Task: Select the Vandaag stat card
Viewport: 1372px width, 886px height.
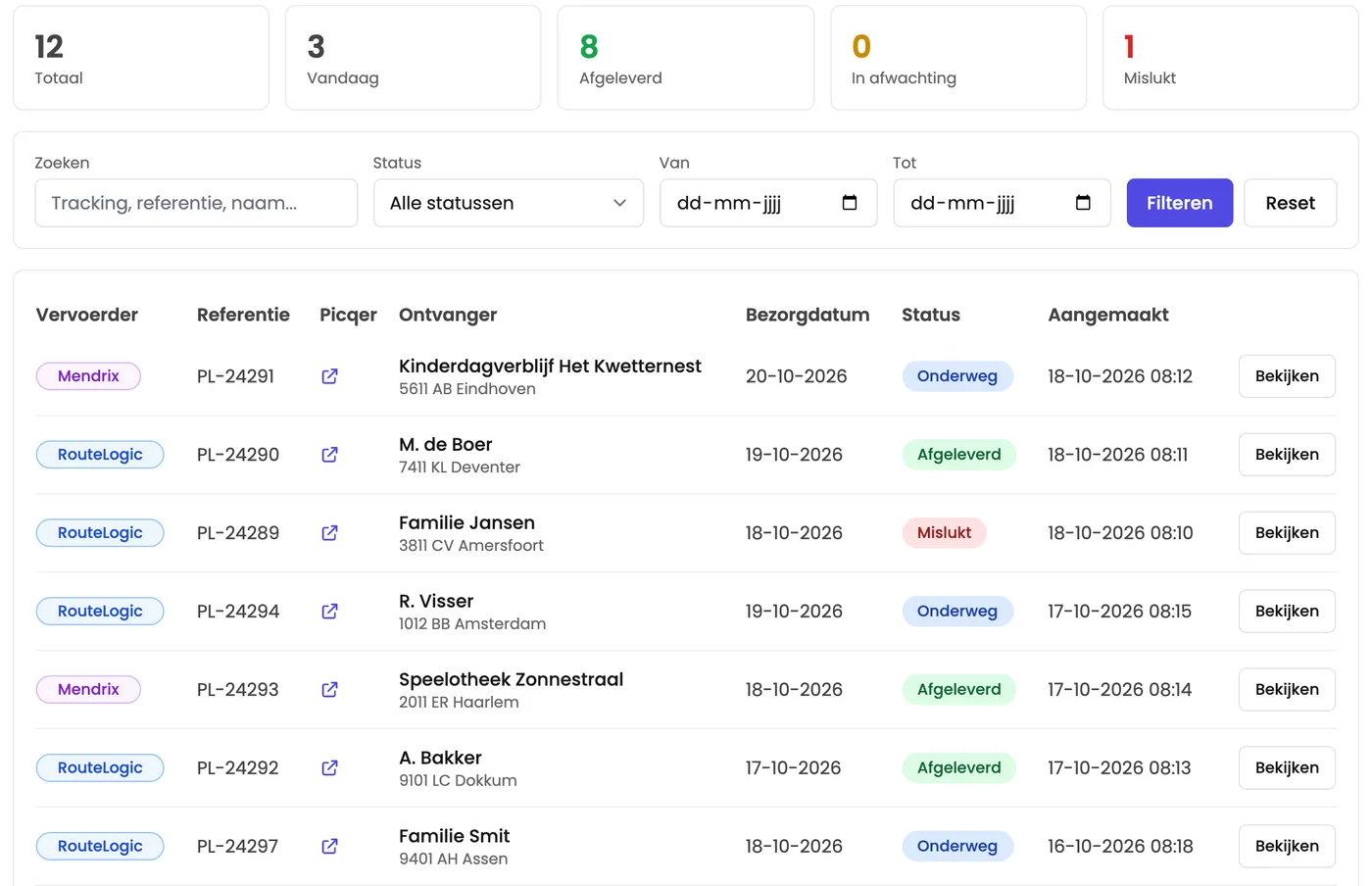Action: 414,58
